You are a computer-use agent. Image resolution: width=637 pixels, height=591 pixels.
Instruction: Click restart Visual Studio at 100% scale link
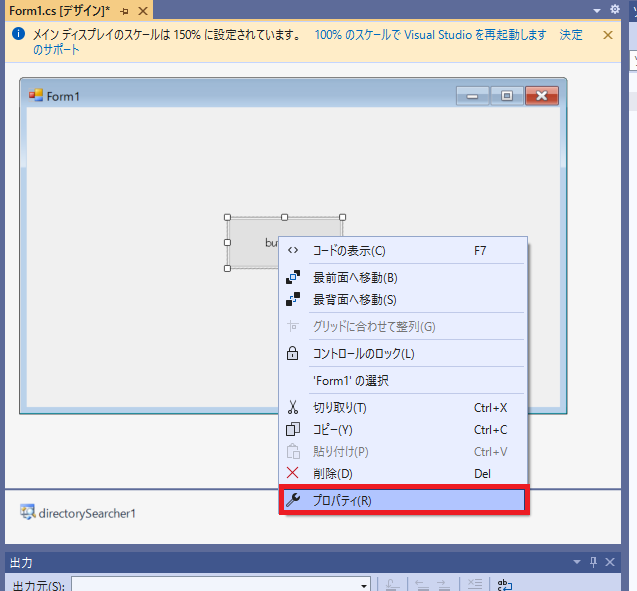click(x=430, y=35)
